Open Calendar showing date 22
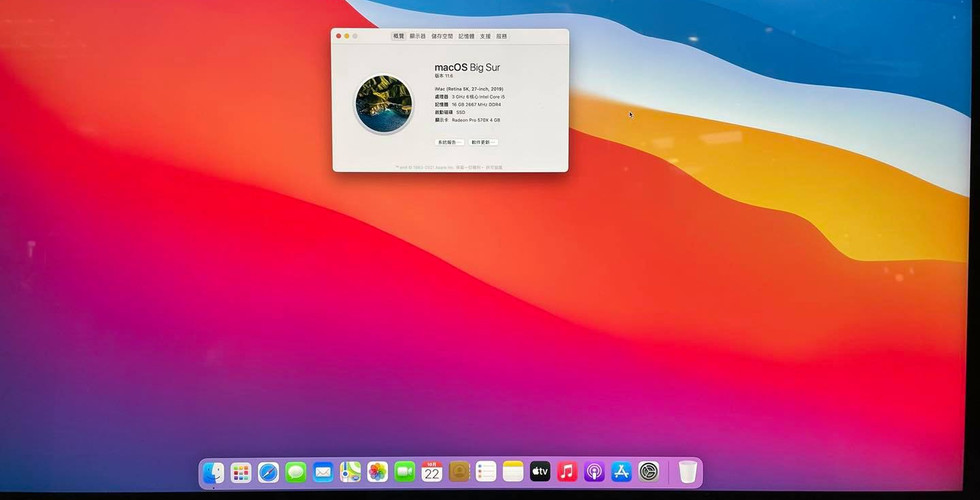The width and height of the screenshot is (980, 500). tap(432, 472)
